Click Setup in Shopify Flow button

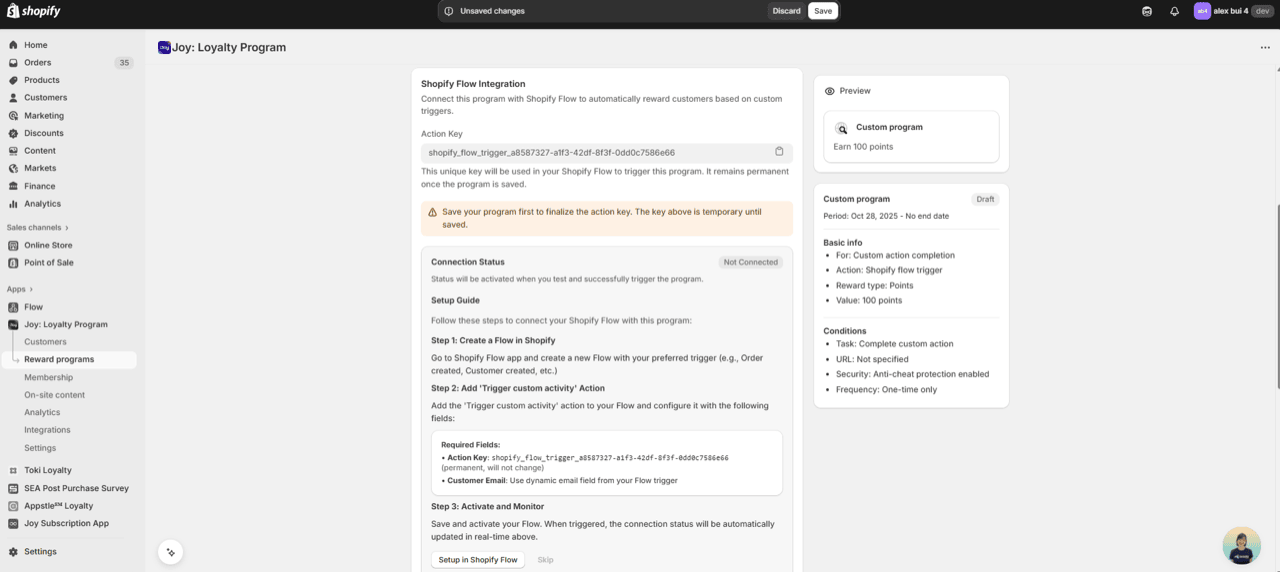pyautogui.click(x=479, y=560)
